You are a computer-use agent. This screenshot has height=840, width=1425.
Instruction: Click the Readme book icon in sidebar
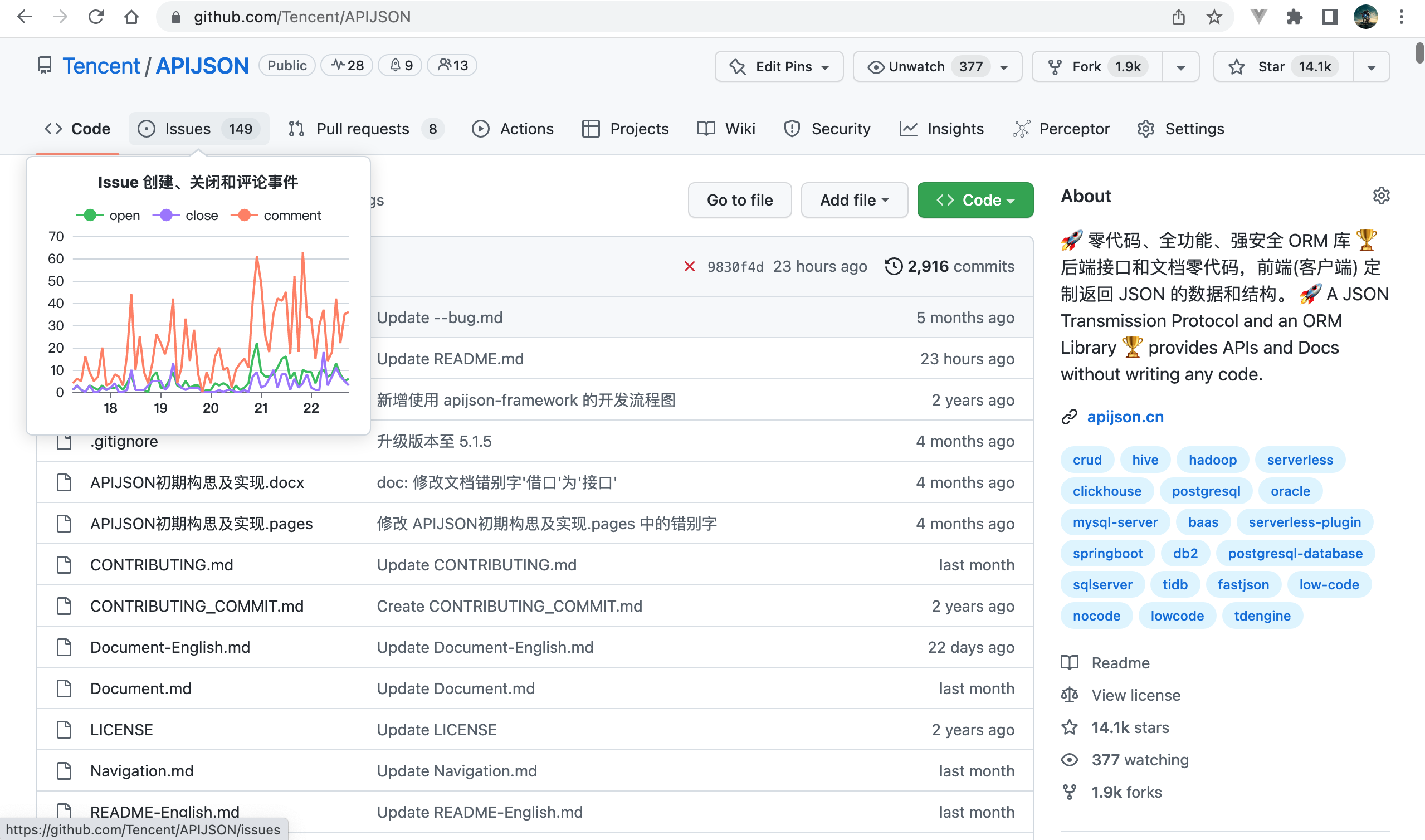(x=1070, y=662)
